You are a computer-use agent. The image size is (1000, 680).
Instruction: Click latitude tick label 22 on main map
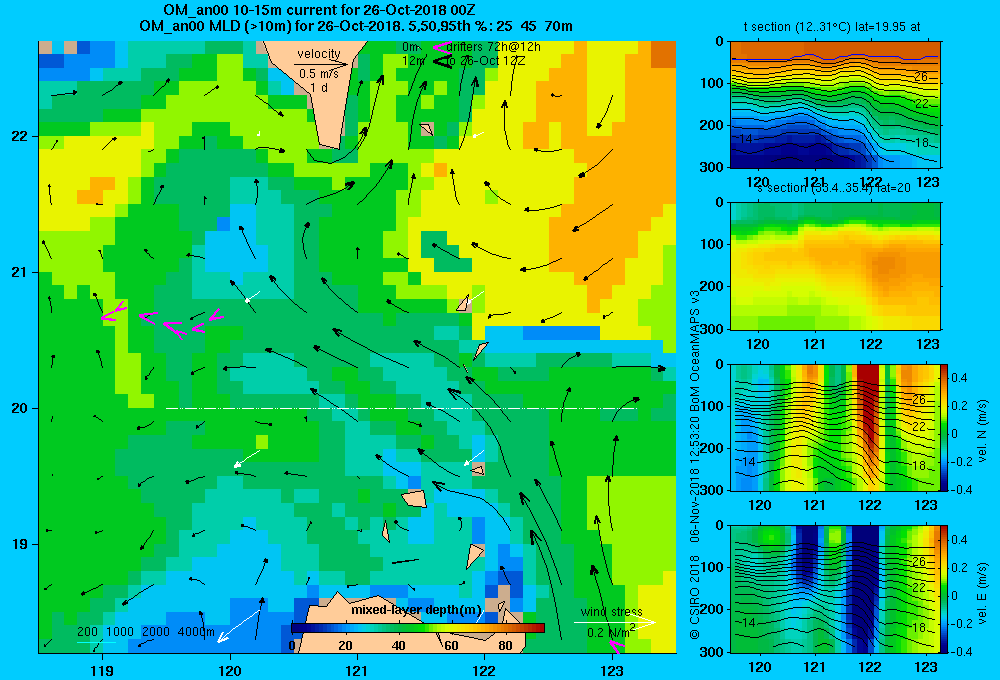pos(20,137)
